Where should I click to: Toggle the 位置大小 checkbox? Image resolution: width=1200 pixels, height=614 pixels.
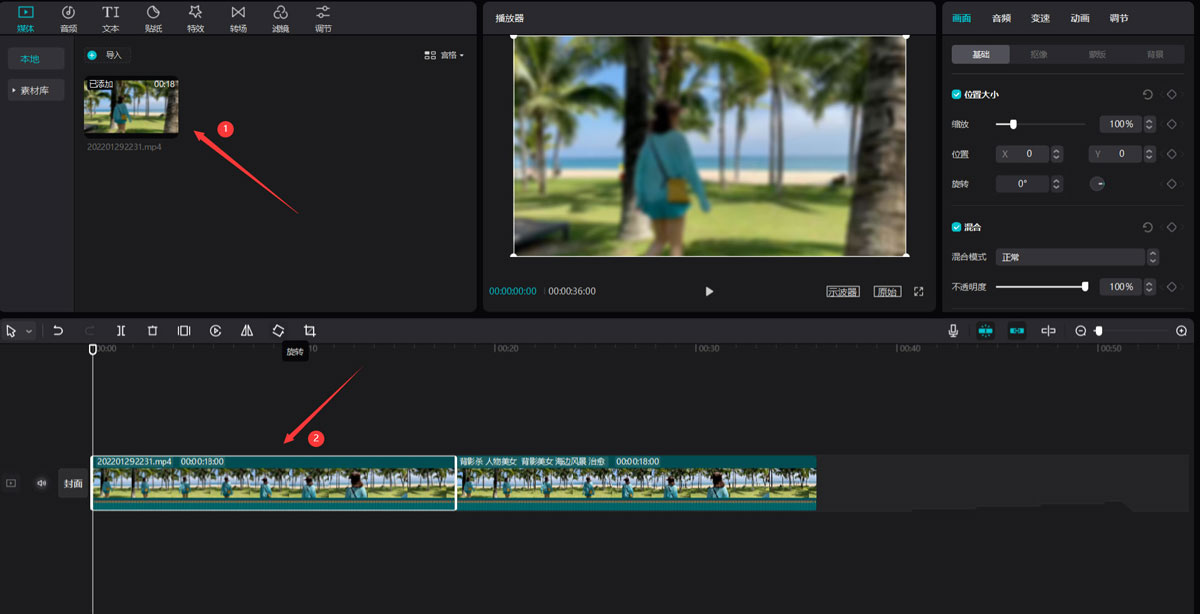[x=956, y=94]
